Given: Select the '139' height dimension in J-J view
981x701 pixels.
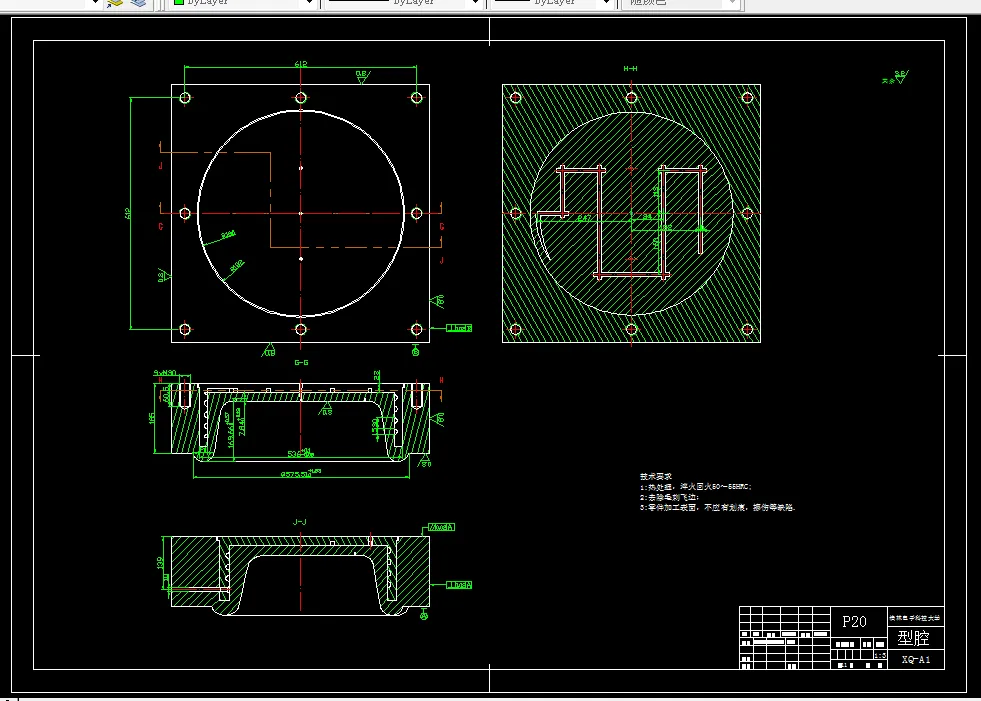Looking at the screenshot, I should (x=161, y=563).
